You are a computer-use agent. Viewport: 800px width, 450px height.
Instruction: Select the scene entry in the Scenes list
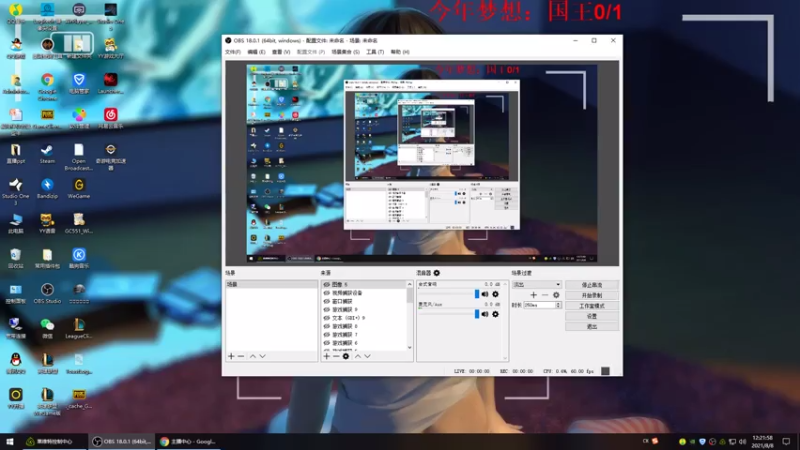(x=271, y=284)
